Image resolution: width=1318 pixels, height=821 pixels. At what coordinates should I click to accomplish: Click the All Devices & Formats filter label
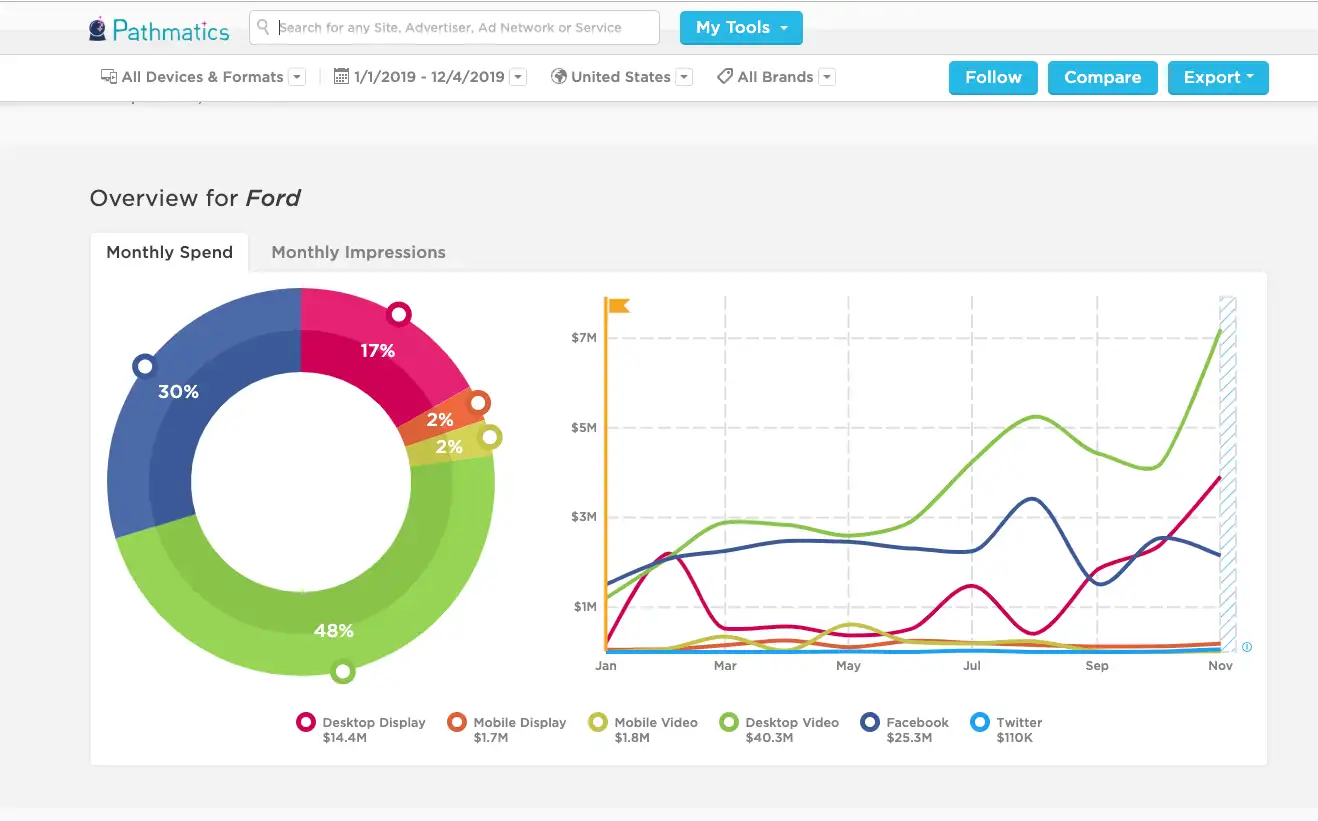[x=203, y=77]
